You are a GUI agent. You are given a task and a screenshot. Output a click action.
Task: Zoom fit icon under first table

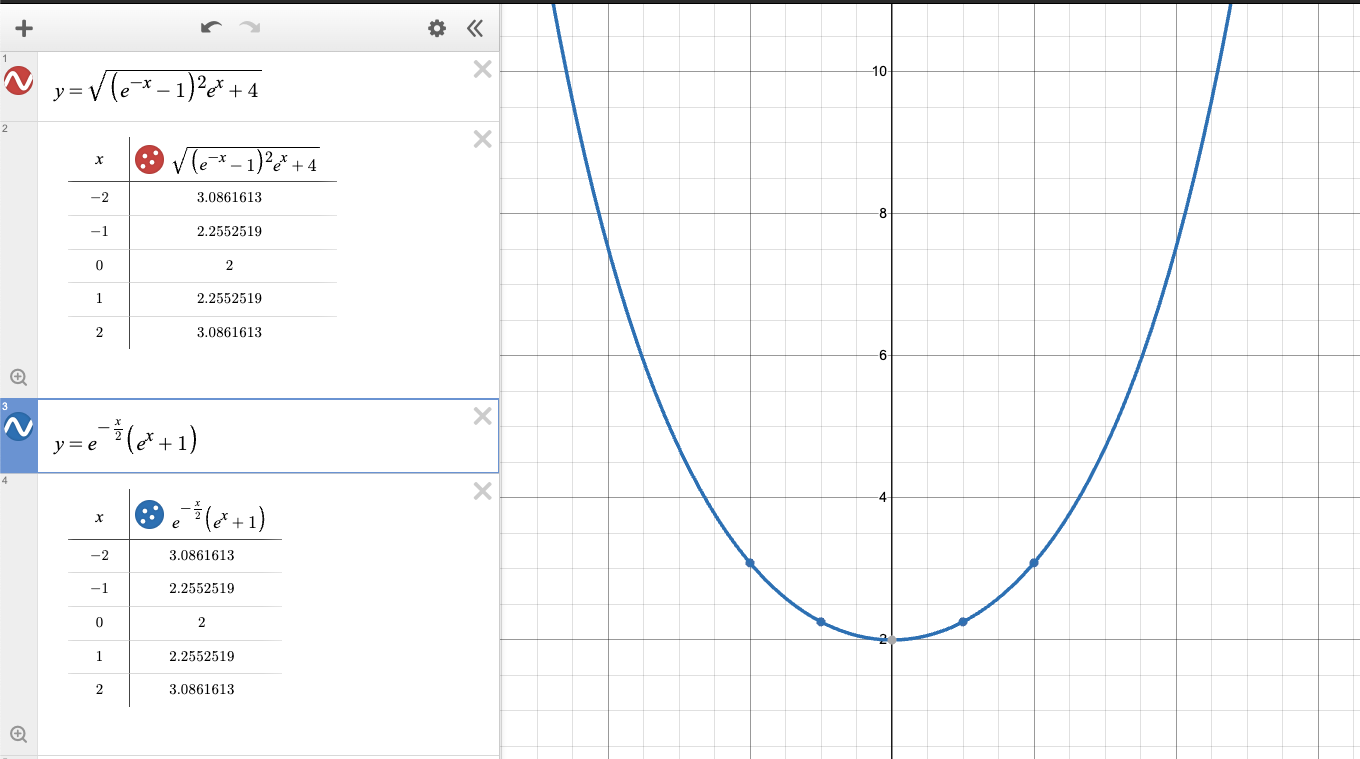18,377
